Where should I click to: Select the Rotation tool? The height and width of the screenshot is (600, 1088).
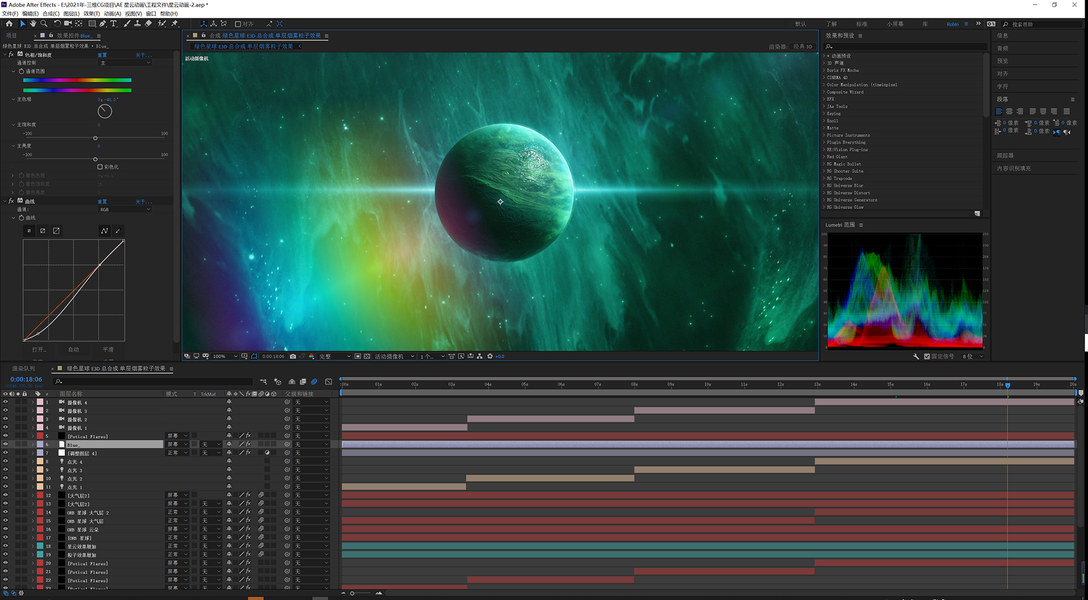pos(58,24)
